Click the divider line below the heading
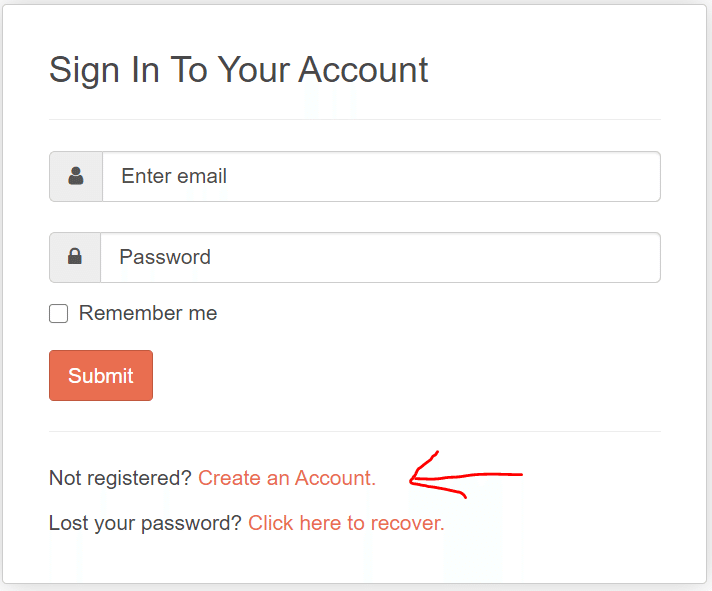This screenshot has height=591, width=712. (355, 119)
